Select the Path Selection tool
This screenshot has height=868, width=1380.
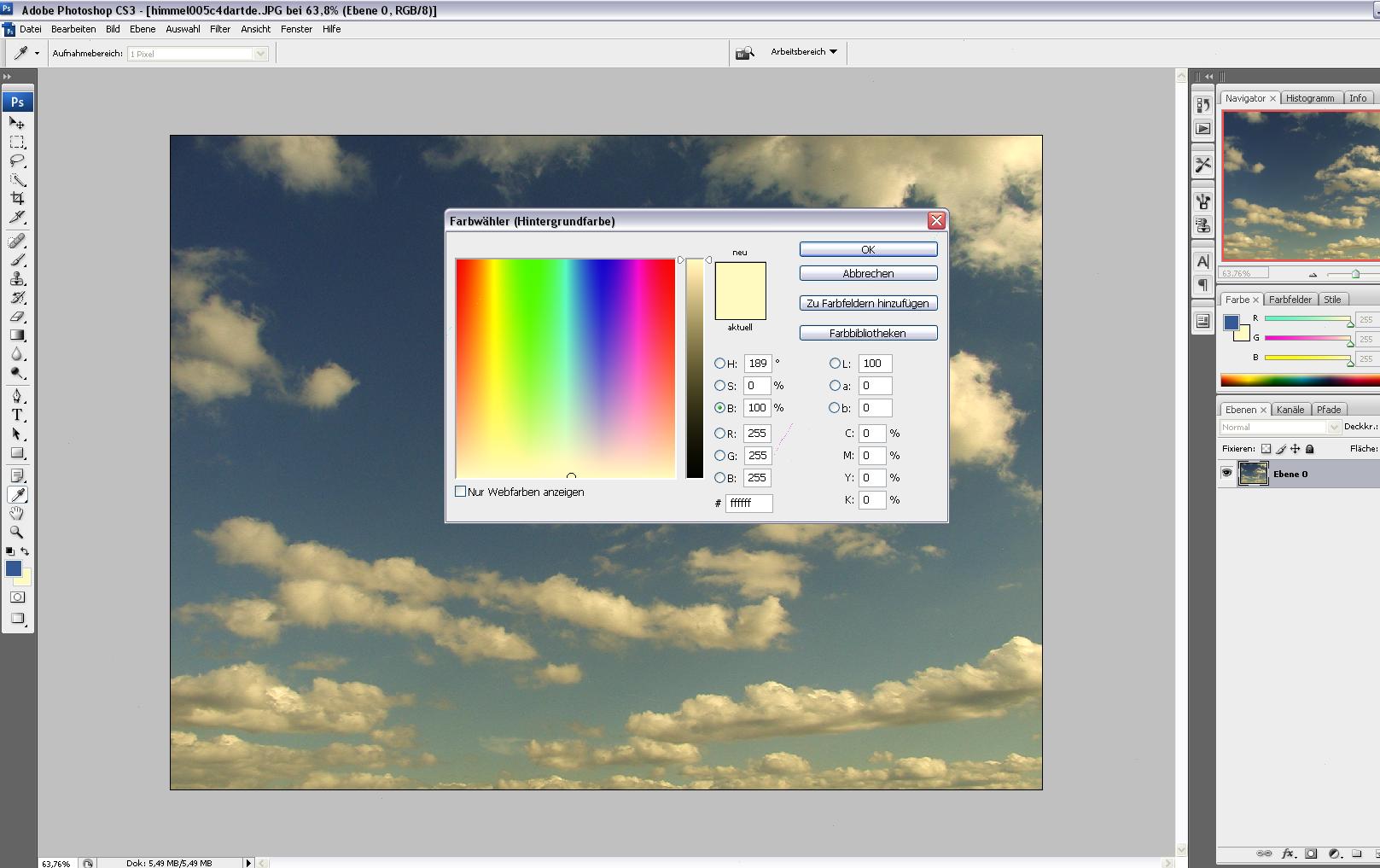(x=17, y=434)
